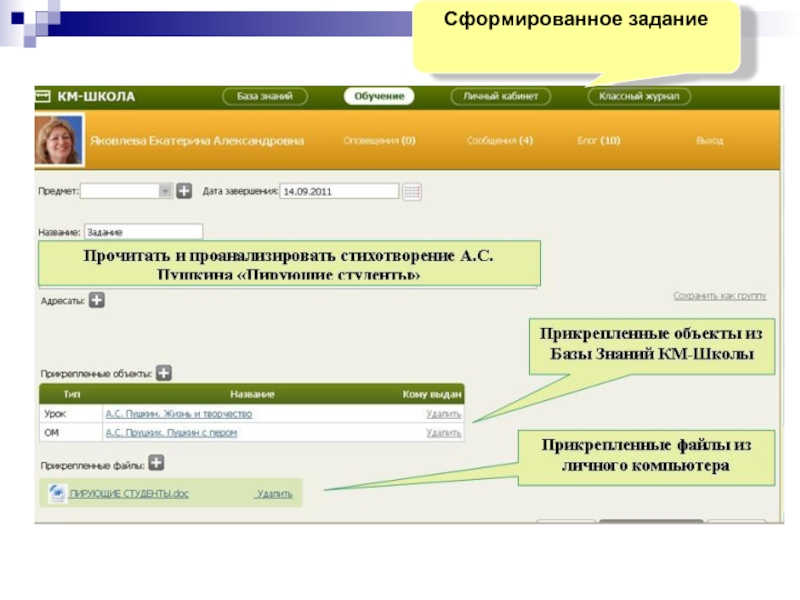The width and height of the screenshot is (800, 600).
Task: Click the Выход logout link
Action: (710, 140)
